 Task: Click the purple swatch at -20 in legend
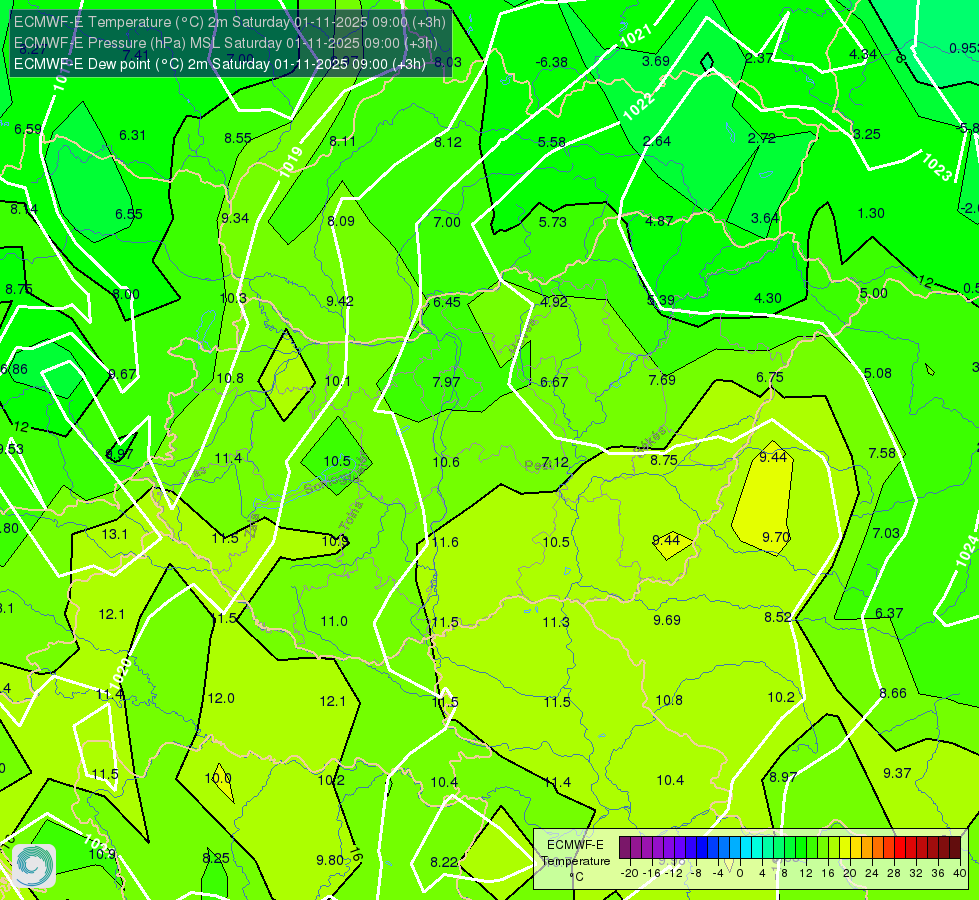tap(625, 848)
